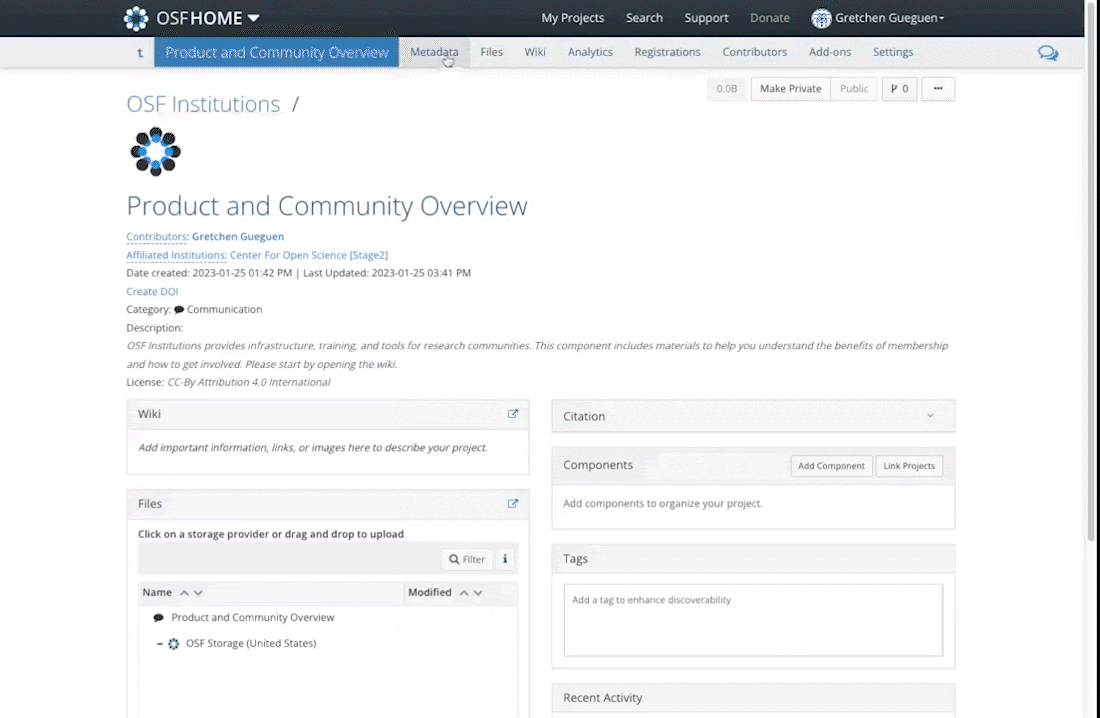Select Product and Community Overview file row

(x=328, y=618)
